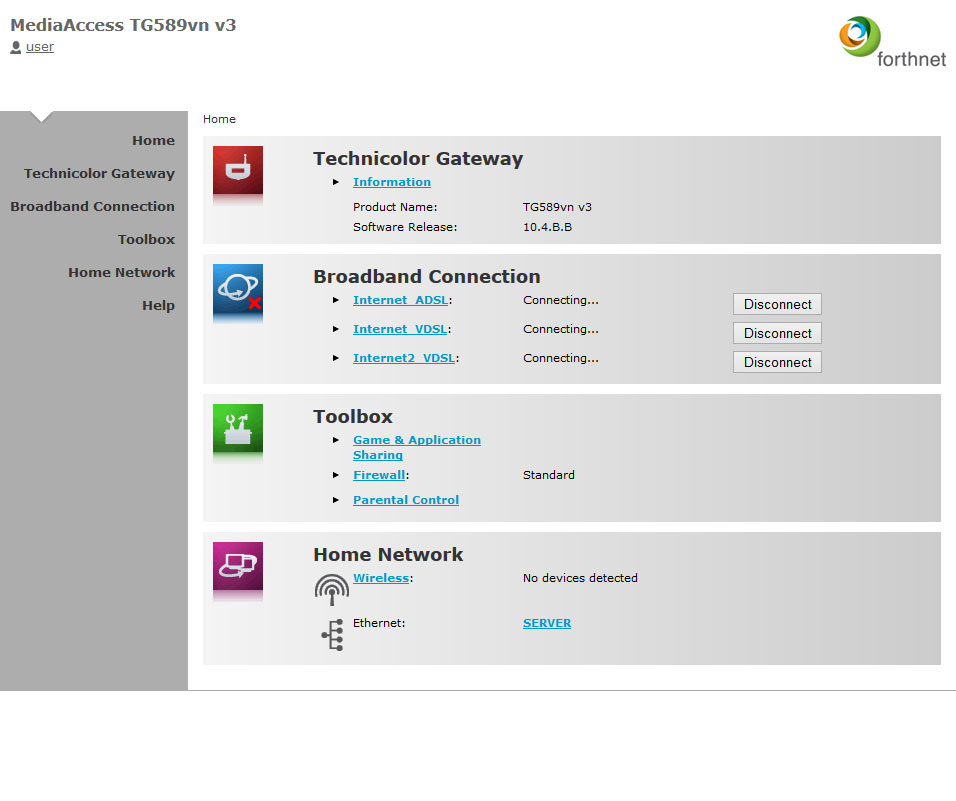
Task: Disconnect the Internet2_VDSL connection
Action: point(777,362)
